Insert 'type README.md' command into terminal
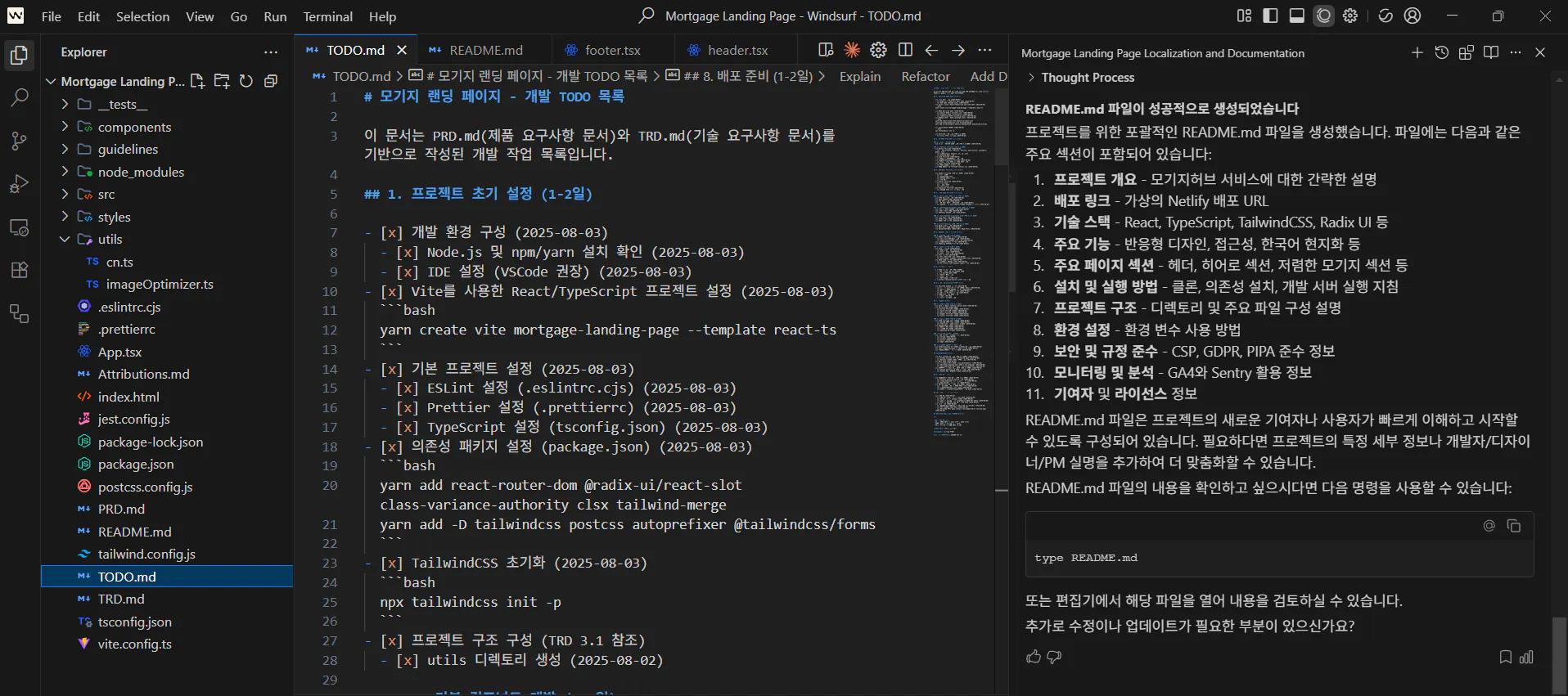The image size is (1568, 696). [x=1489, y=526]
